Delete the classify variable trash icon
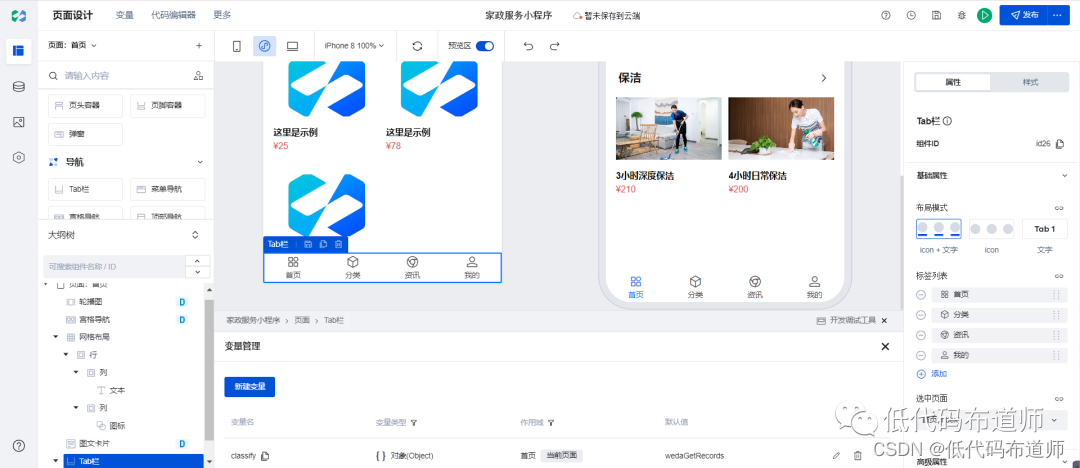This screenshot has height=468, width=1080. coord(858,456)
